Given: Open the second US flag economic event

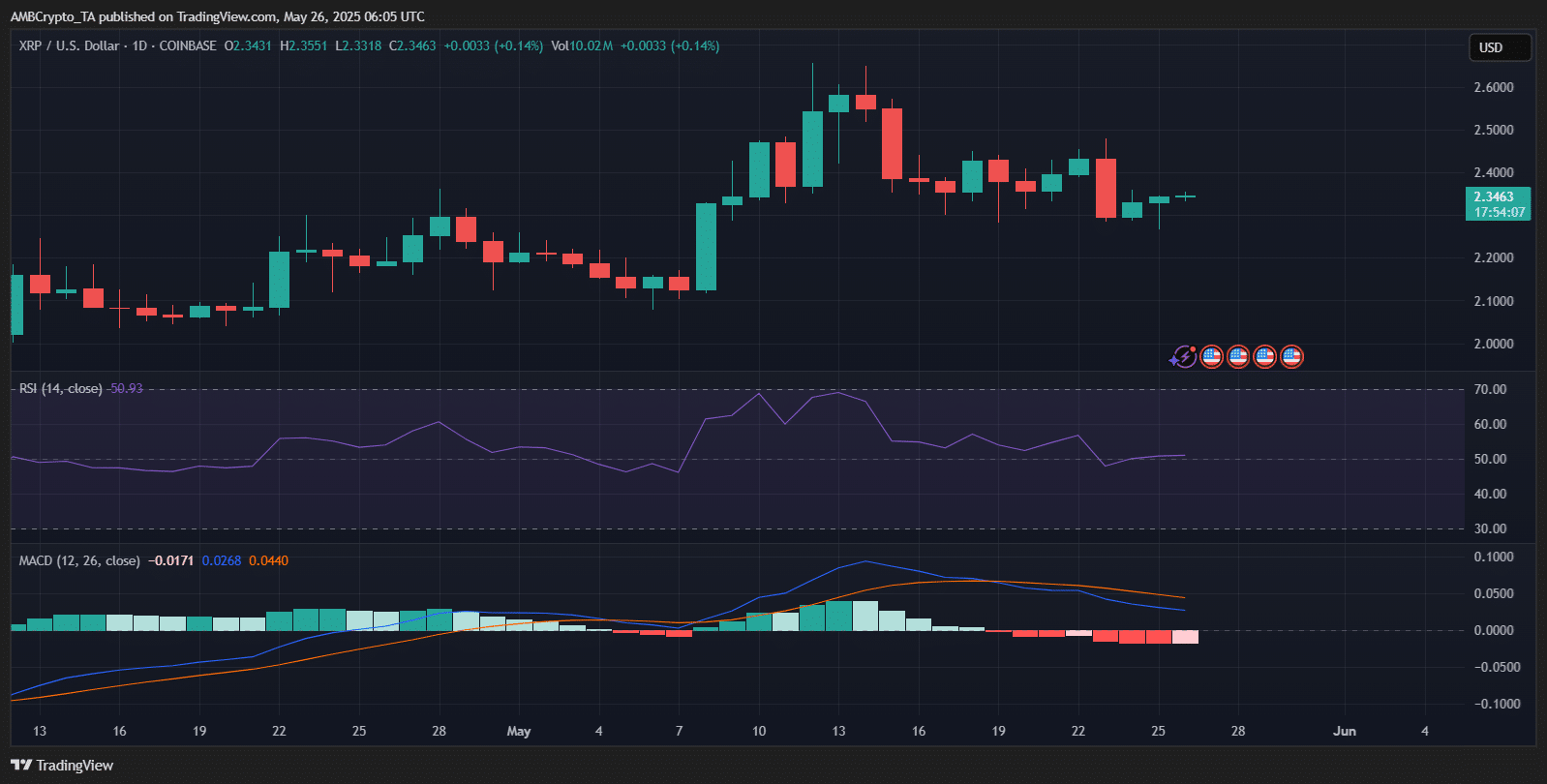Looking at the screenshot, I should pos(1238,357).
